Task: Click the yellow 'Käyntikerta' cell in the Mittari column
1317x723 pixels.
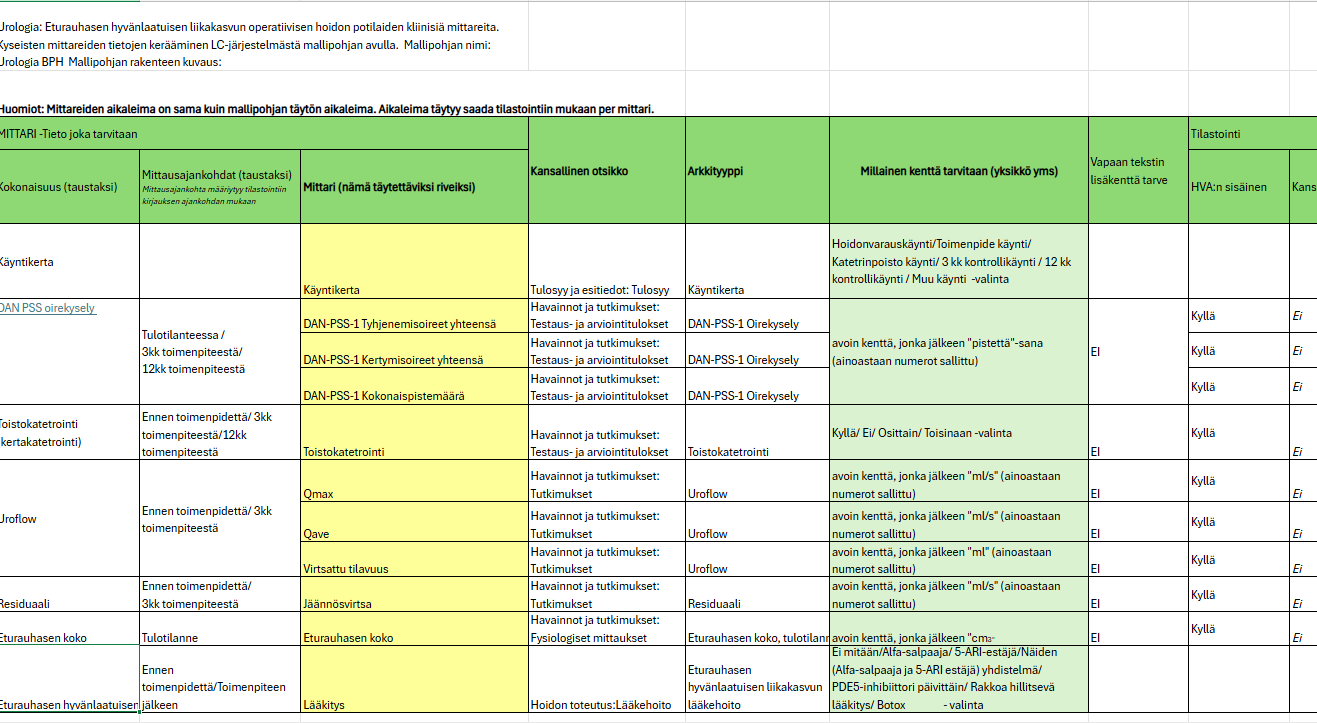Action: coord(414,261)
